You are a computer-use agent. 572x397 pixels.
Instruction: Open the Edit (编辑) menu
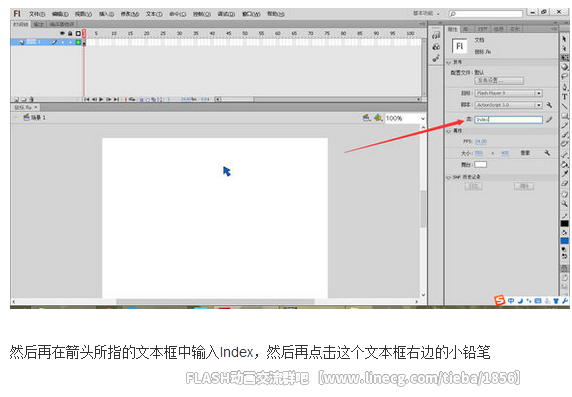pyautogui.click(x=60, y=14)
